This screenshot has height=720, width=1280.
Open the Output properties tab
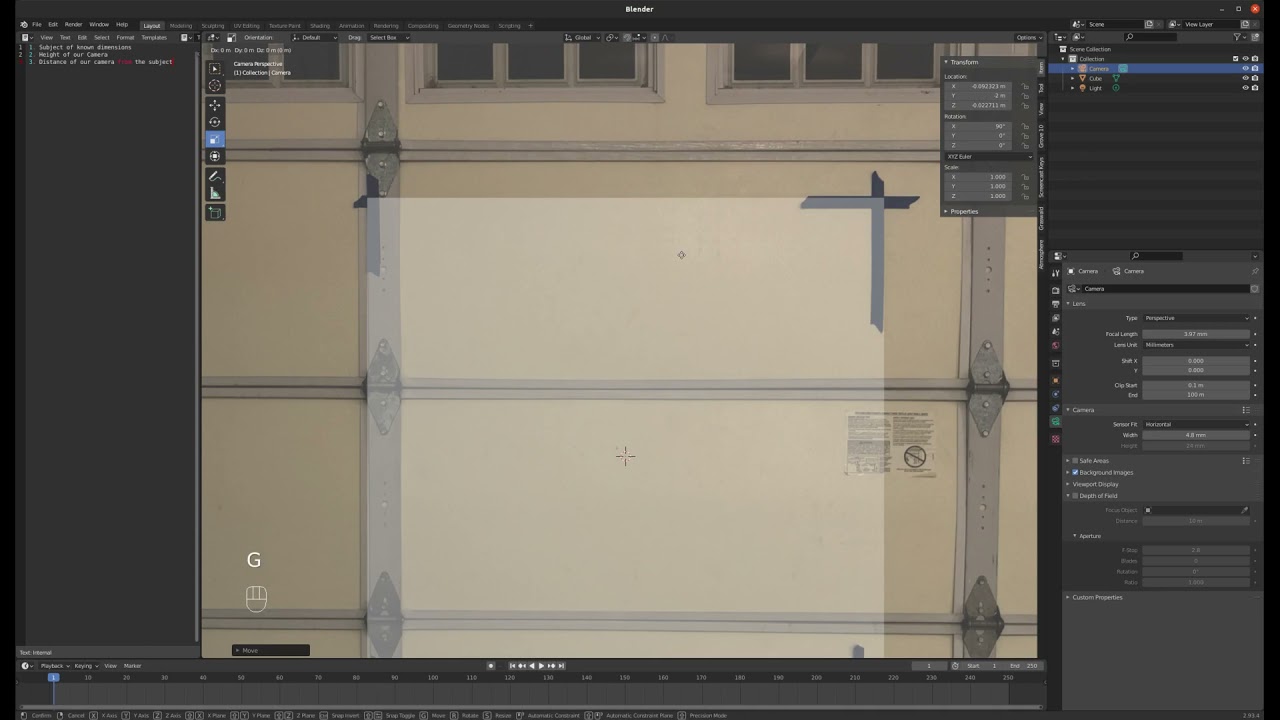1056,304
